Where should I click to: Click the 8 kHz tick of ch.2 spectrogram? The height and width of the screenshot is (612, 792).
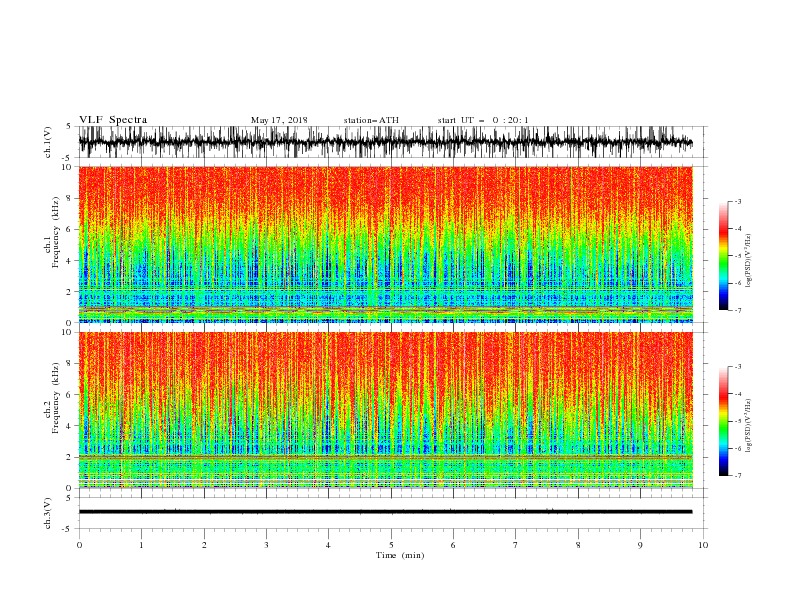(x=70, y=364)
